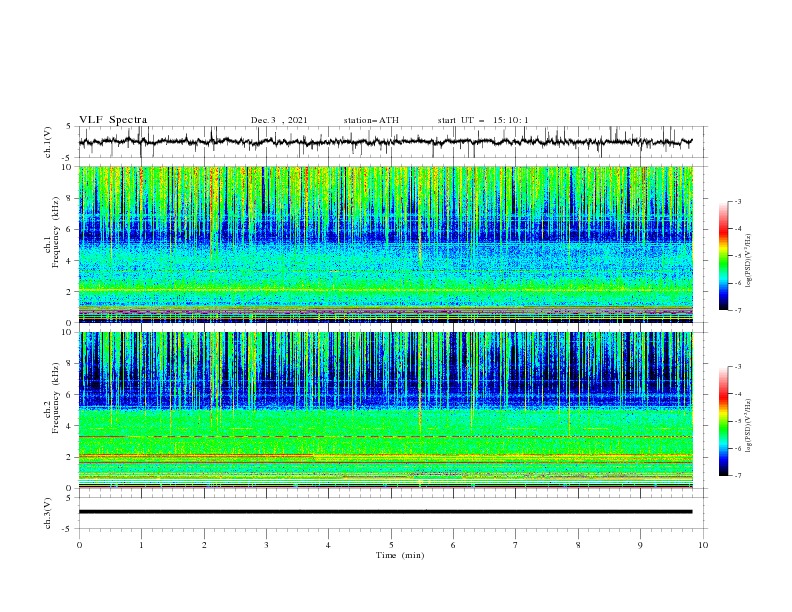This screenshot has width=792, height=612.
Task: Select the "station=ATH" label
Action: click(x=371, y=120)
